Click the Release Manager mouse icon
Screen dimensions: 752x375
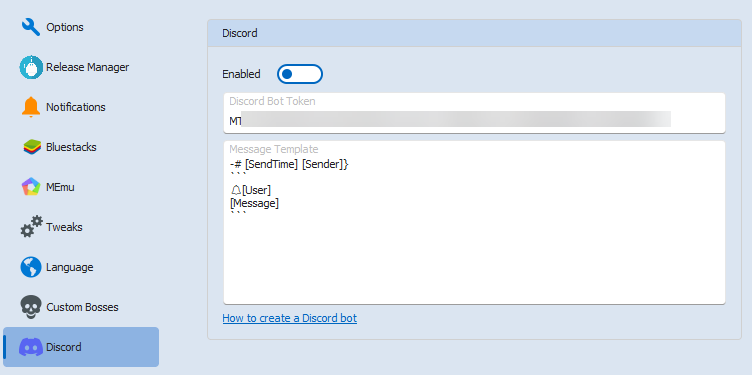(x=31, y=67)
